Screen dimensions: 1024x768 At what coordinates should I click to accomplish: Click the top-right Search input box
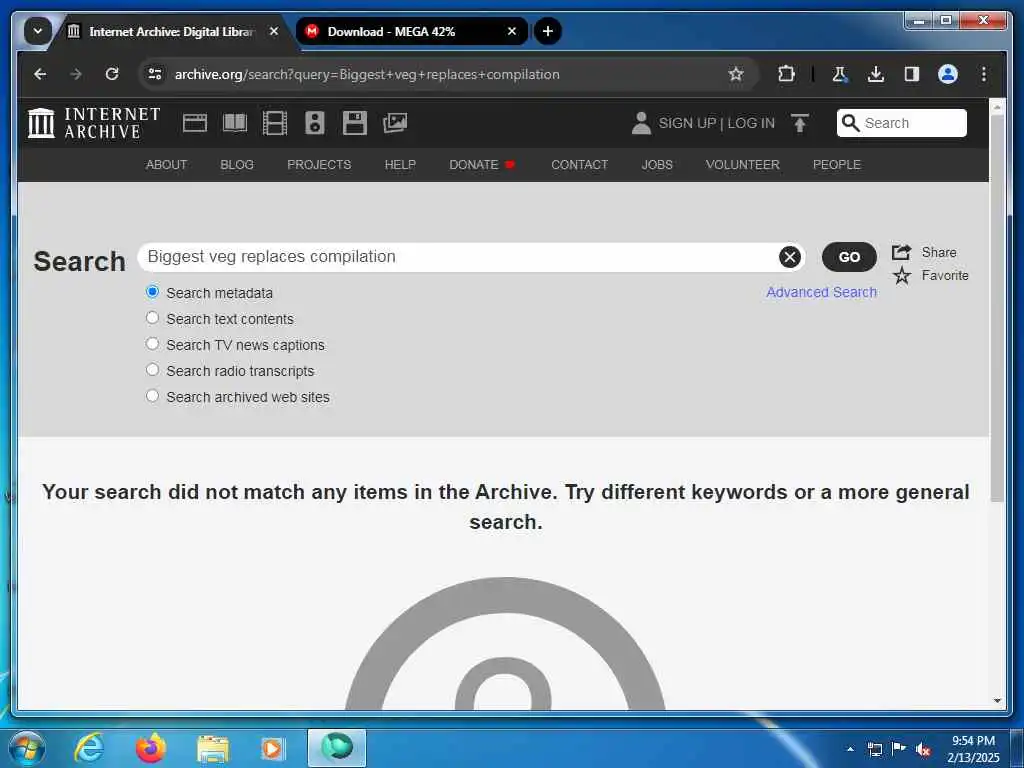901,123
